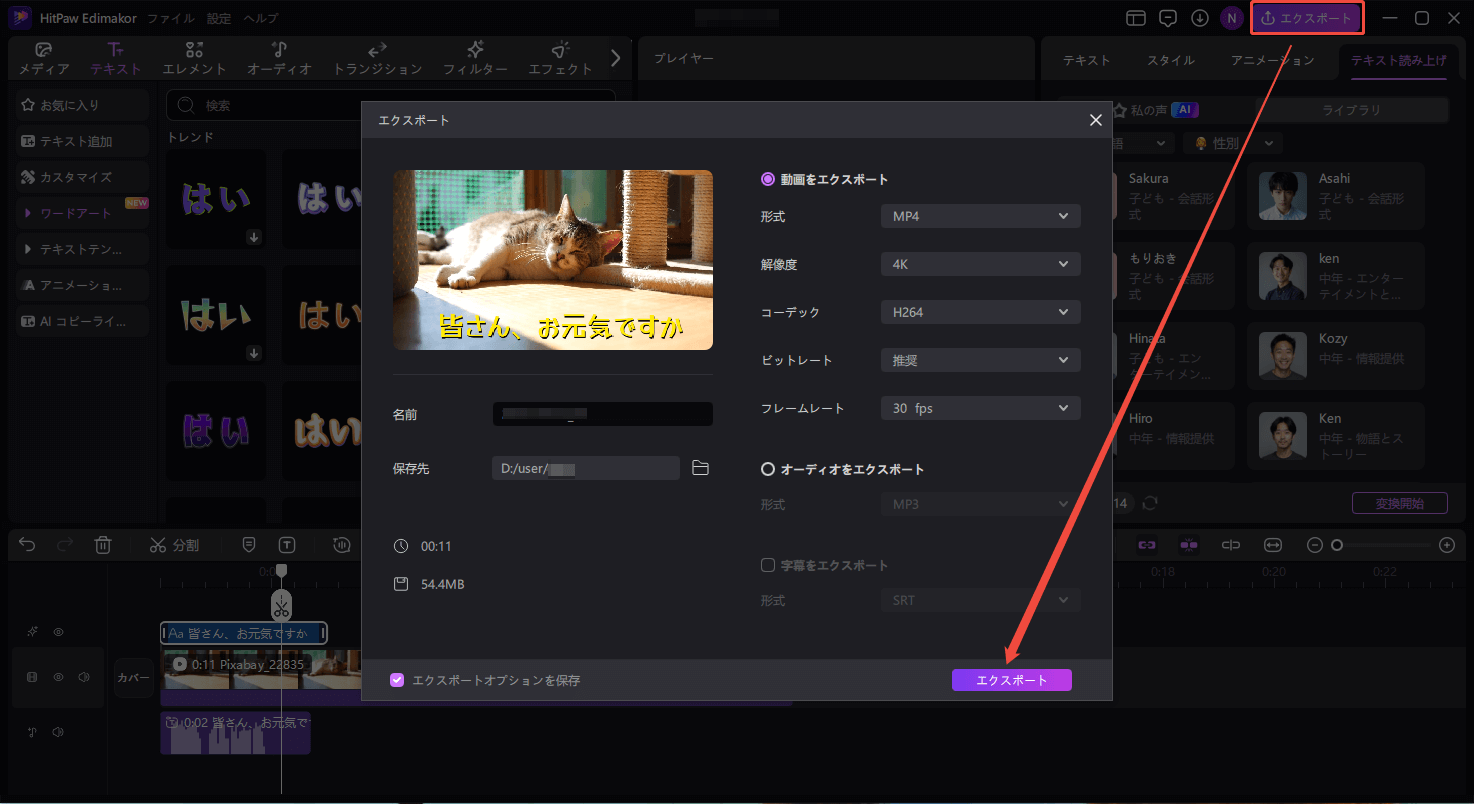This screenshot has width=1474, height=804.
Task: Mute the video track speaker icon
Action: [x=84, y=677]
